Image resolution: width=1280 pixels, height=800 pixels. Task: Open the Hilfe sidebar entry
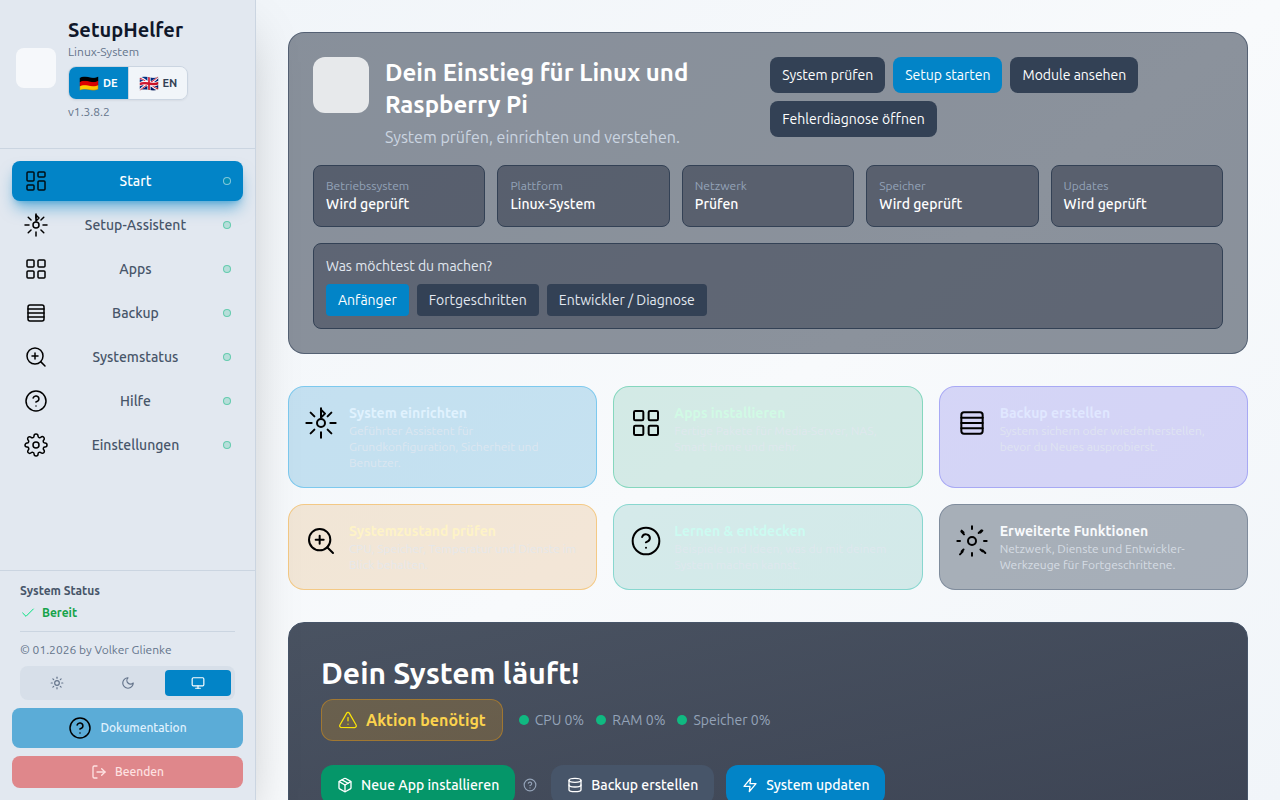[127, 401]
